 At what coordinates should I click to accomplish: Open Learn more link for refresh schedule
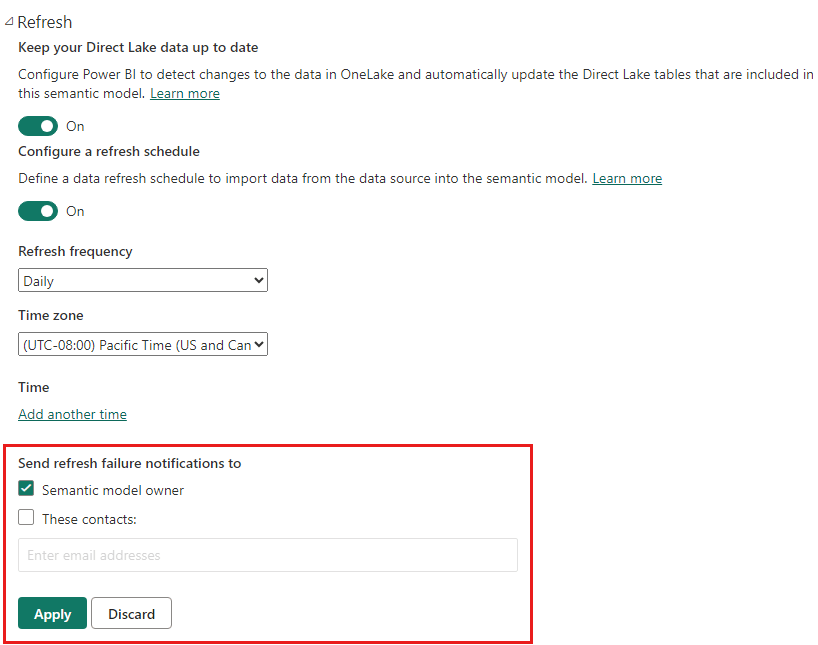627,178
